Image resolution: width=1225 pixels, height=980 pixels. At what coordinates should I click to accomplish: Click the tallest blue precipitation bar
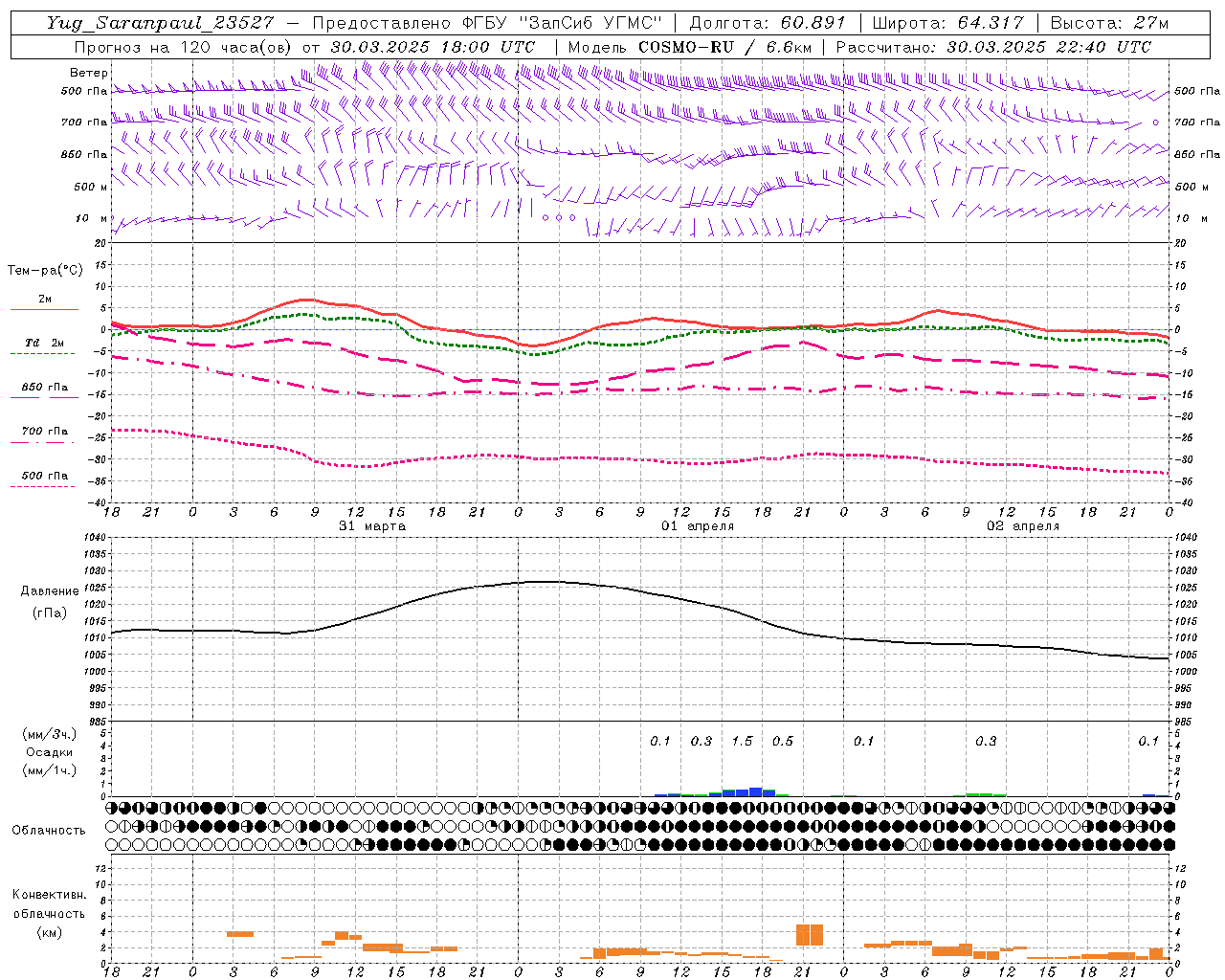click(x=756, y=791)
